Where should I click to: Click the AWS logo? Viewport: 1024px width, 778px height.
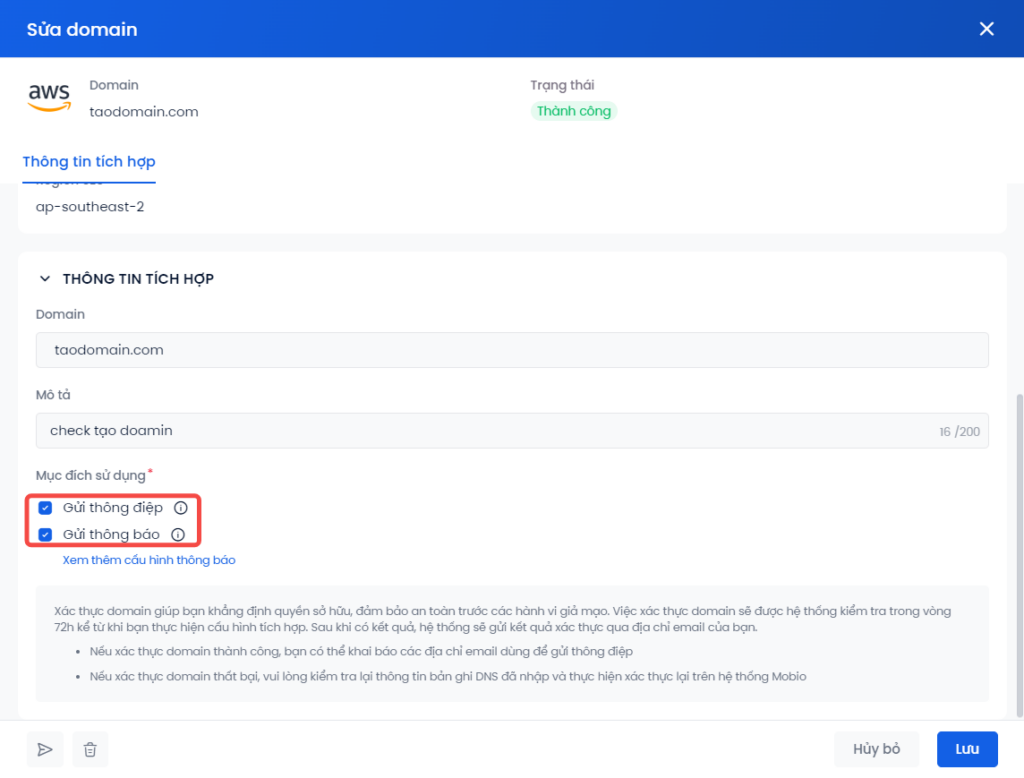point(49,97)
